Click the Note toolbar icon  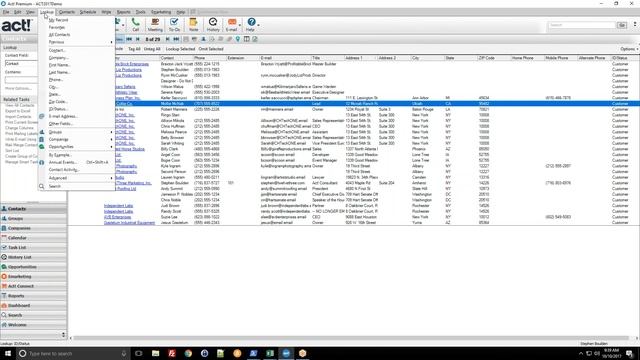(193, 23)
